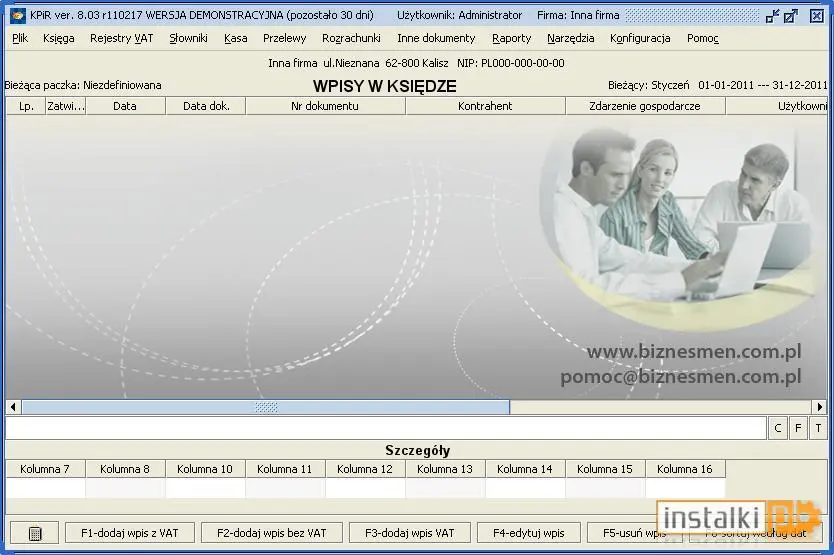834x555 pixels.
Task: Click the right scroll arrow of horizontal scrollbar
Action: (820, 407)
